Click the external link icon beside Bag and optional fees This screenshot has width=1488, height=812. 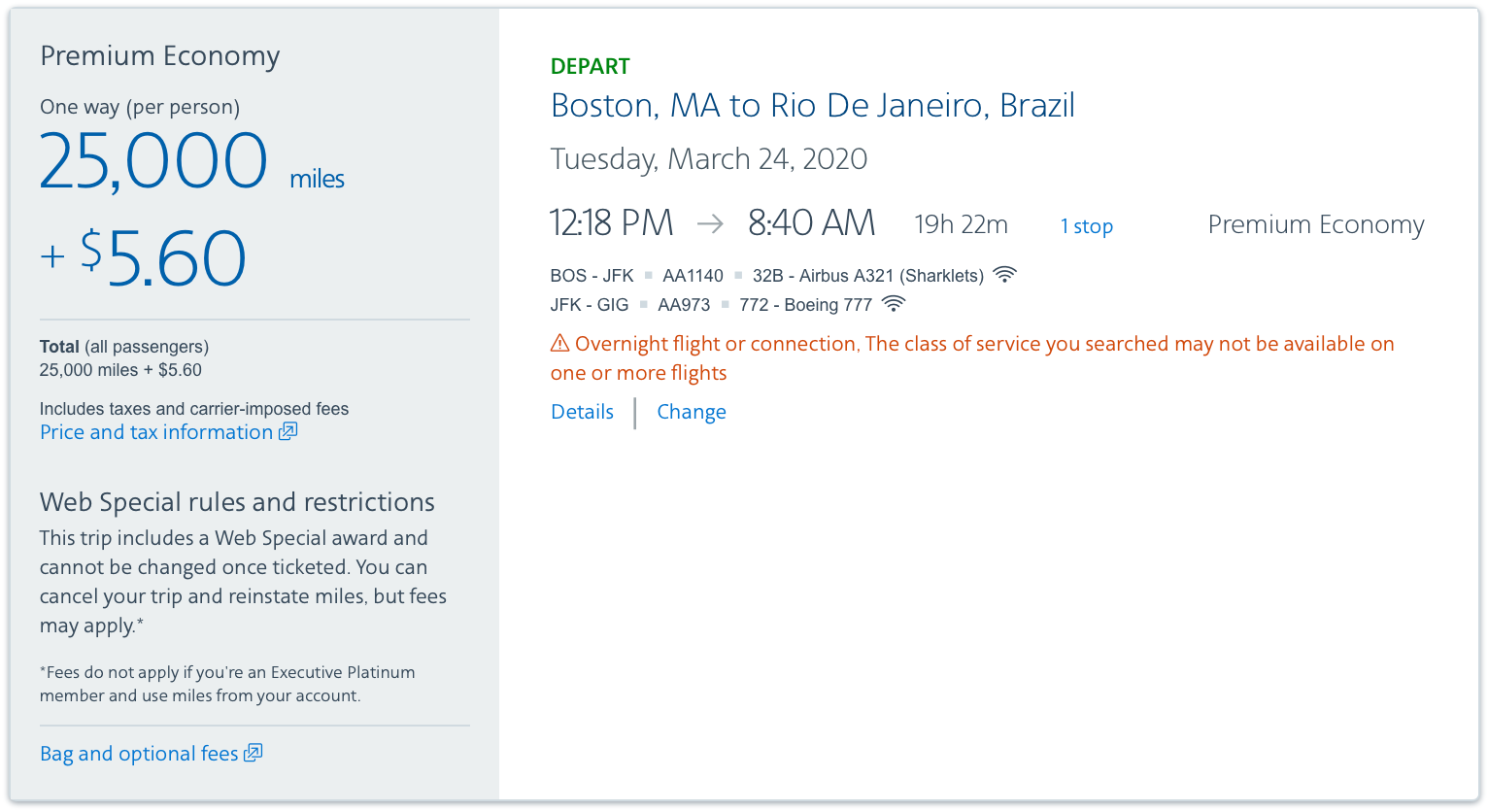254,753
